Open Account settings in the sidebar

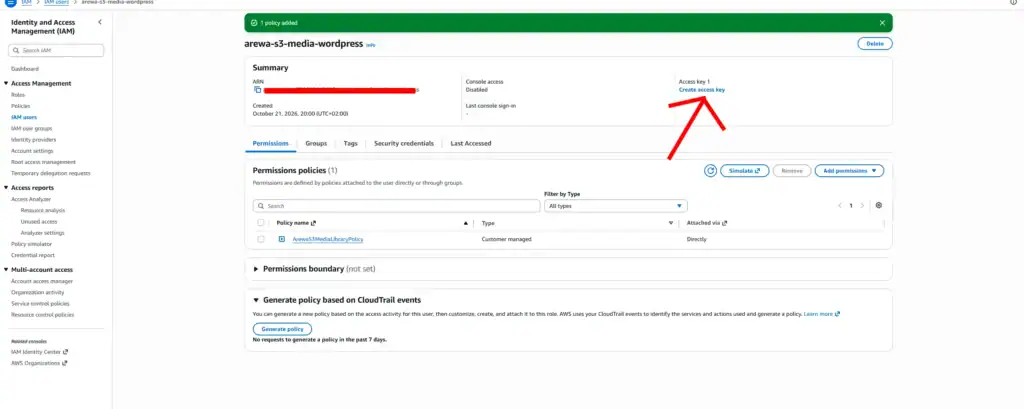[32, 151]
